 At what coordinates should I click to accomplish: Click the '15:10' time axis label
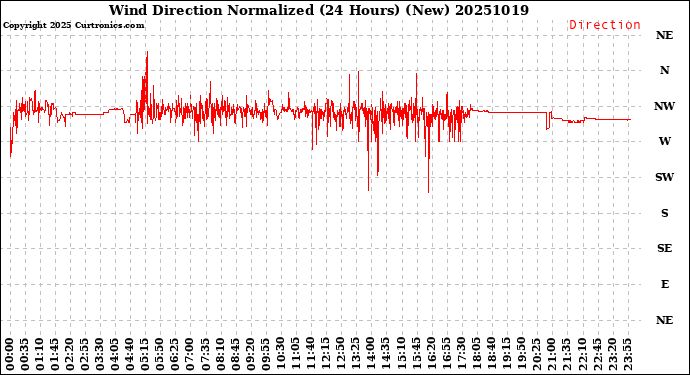click(401, 355)
